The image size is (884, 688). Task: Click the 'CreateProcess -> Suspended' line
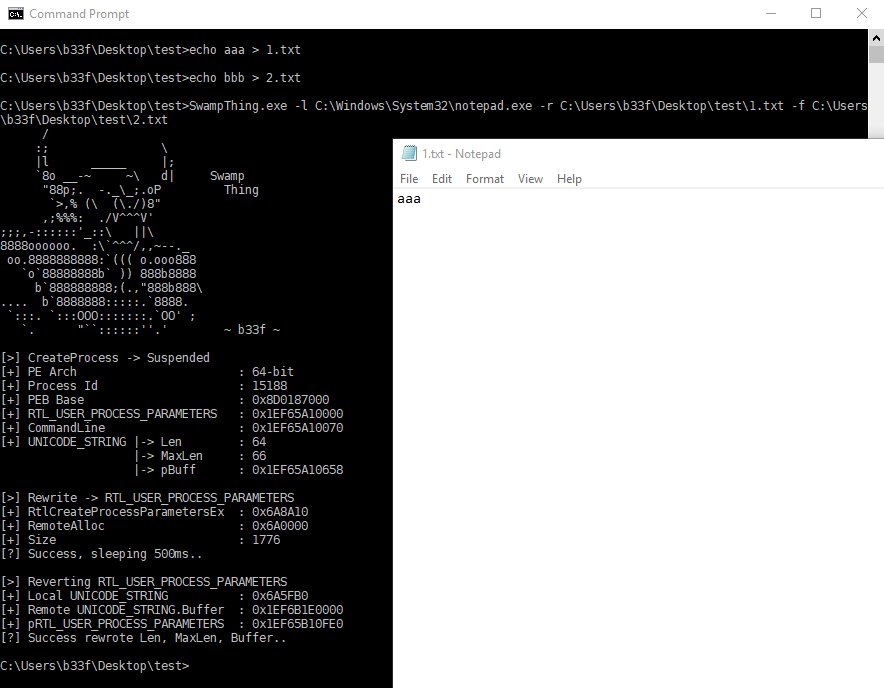[x=105, y=358]
